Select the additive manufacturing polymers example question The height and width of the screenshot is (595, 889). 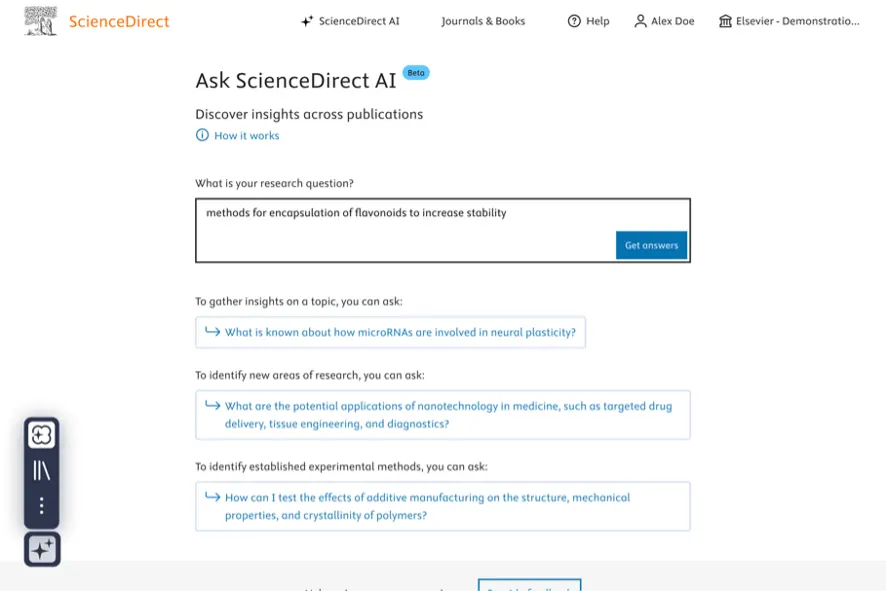pyautogui.click(x=444, y=508)
